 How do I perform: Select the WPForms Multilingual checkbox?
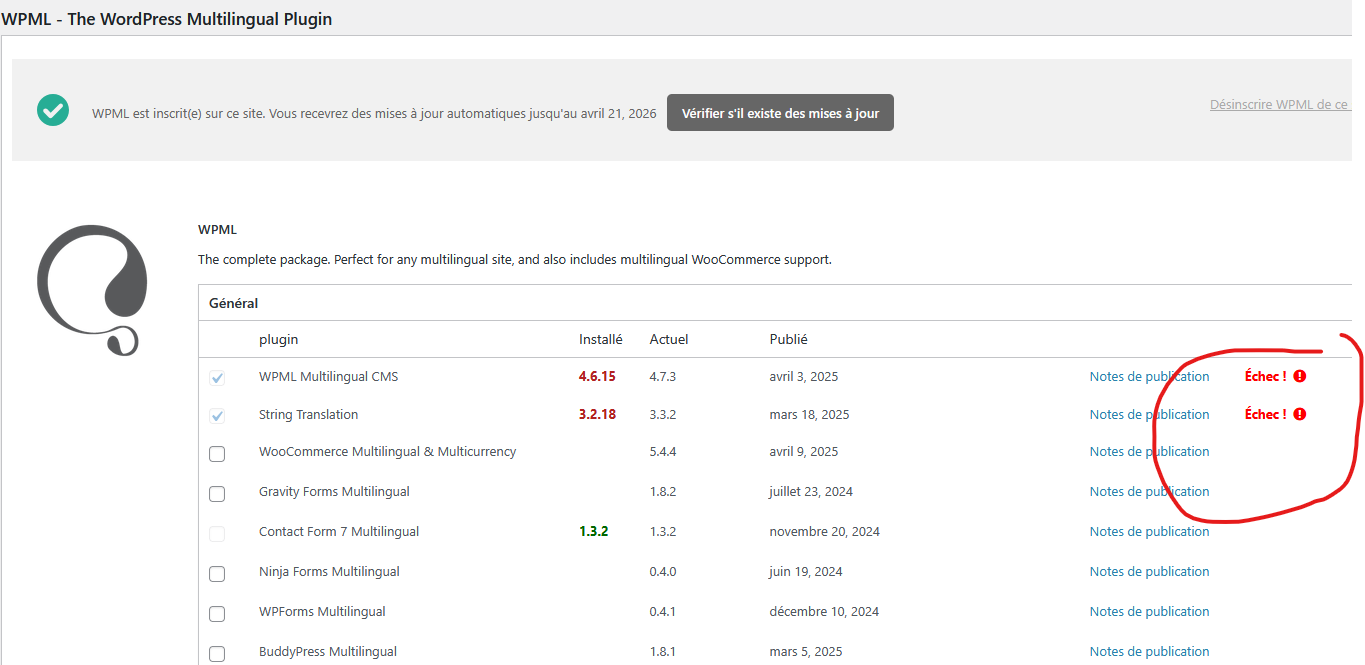point(217,614)
